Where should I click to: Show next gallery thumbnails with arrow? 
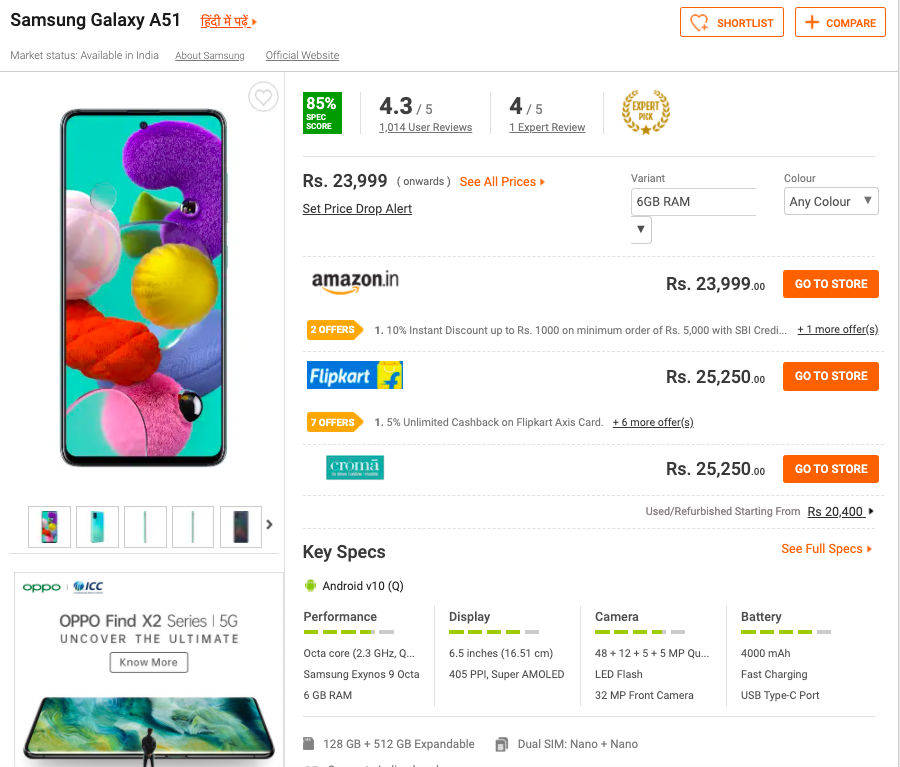tap(269, 524)
